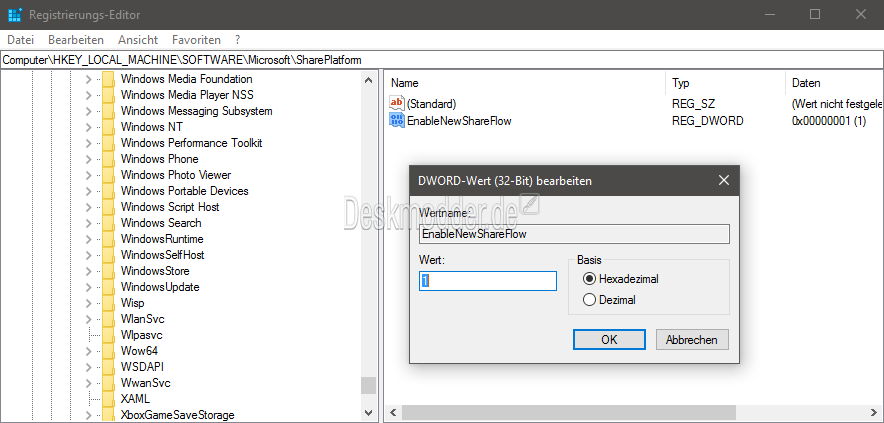Click folder icon next to WindowsUpdate
Screen dimensions: 884x423
[108, 287]
